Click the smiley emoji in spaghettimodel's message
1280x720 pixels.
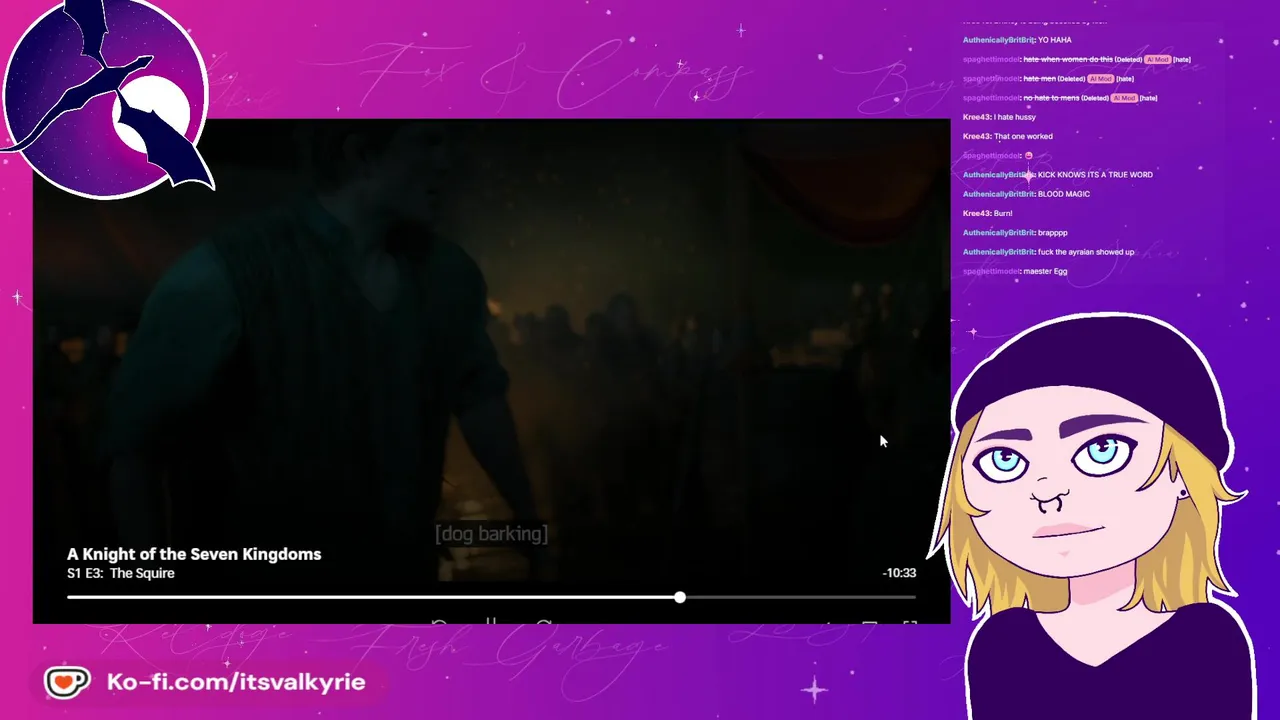(x=1028, y=156)
